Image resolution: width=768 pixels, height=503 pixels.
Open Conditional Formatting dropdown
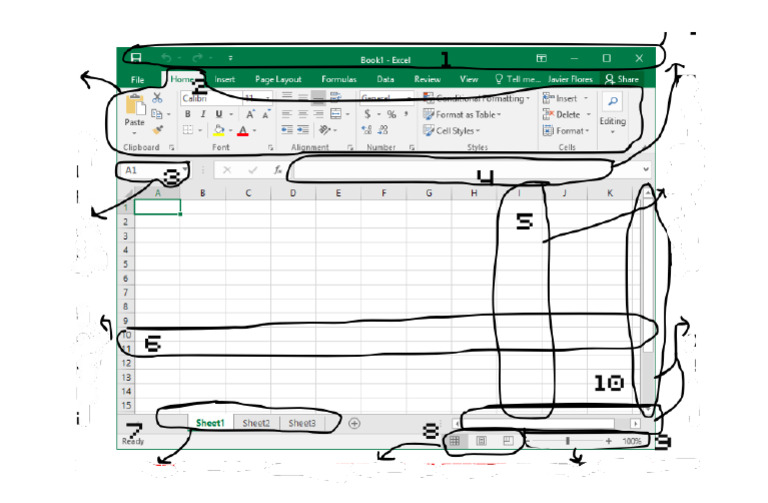[476, 98]
